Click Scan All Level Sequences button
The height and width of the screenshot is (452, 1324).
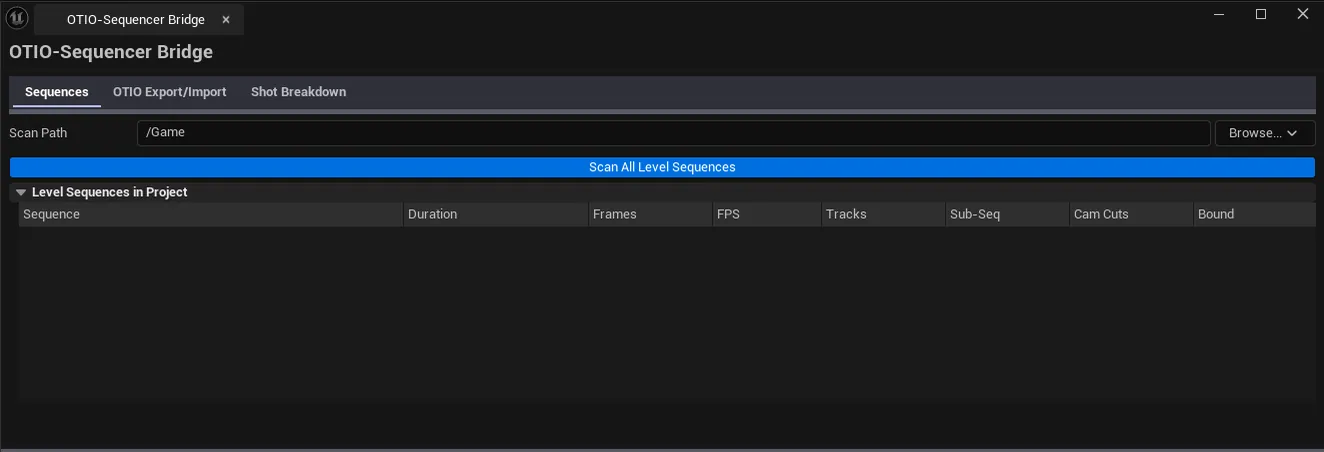tap(662, 167)
